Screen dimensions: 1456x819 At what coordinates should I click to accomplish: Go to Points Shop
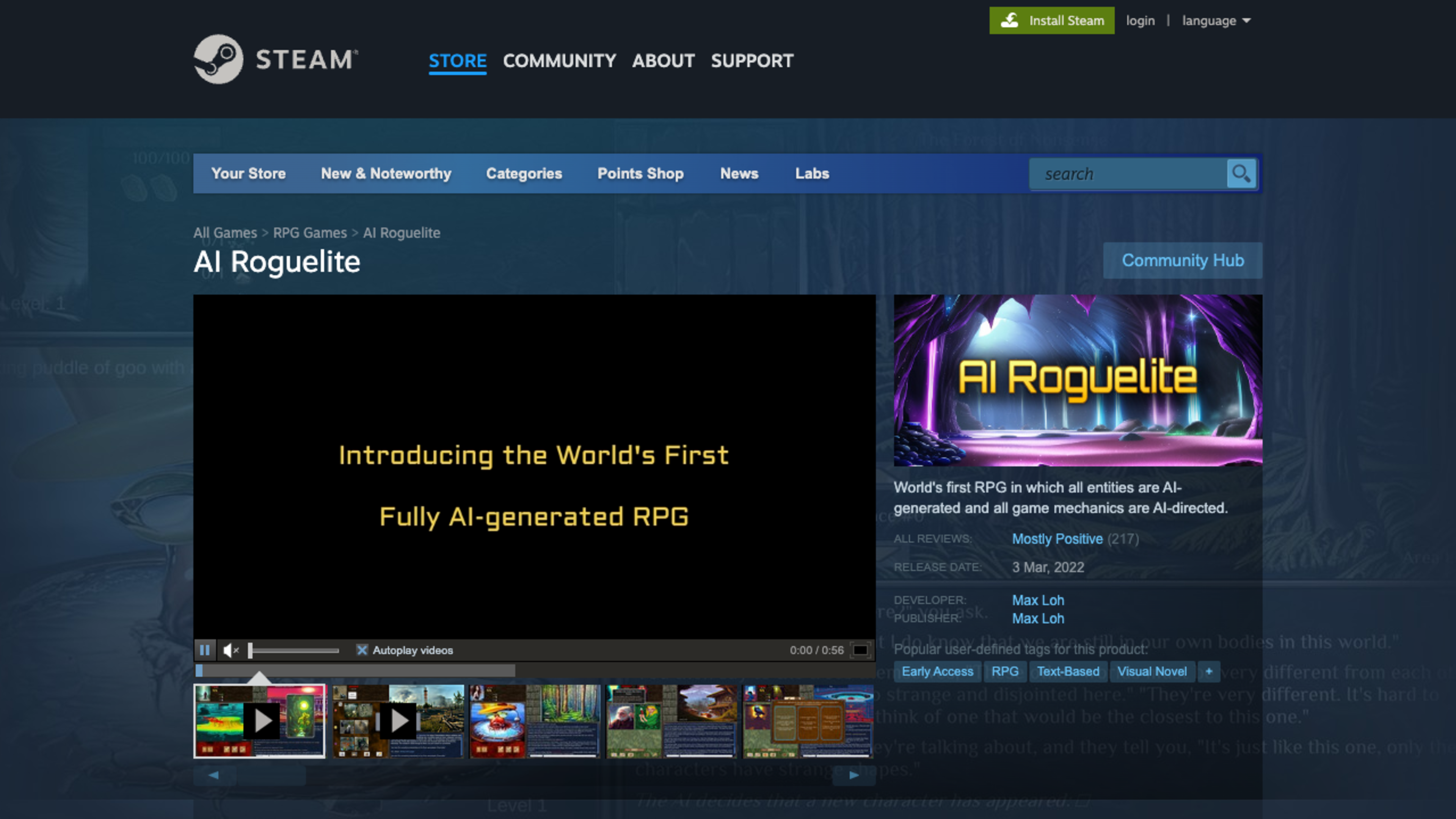640,174
